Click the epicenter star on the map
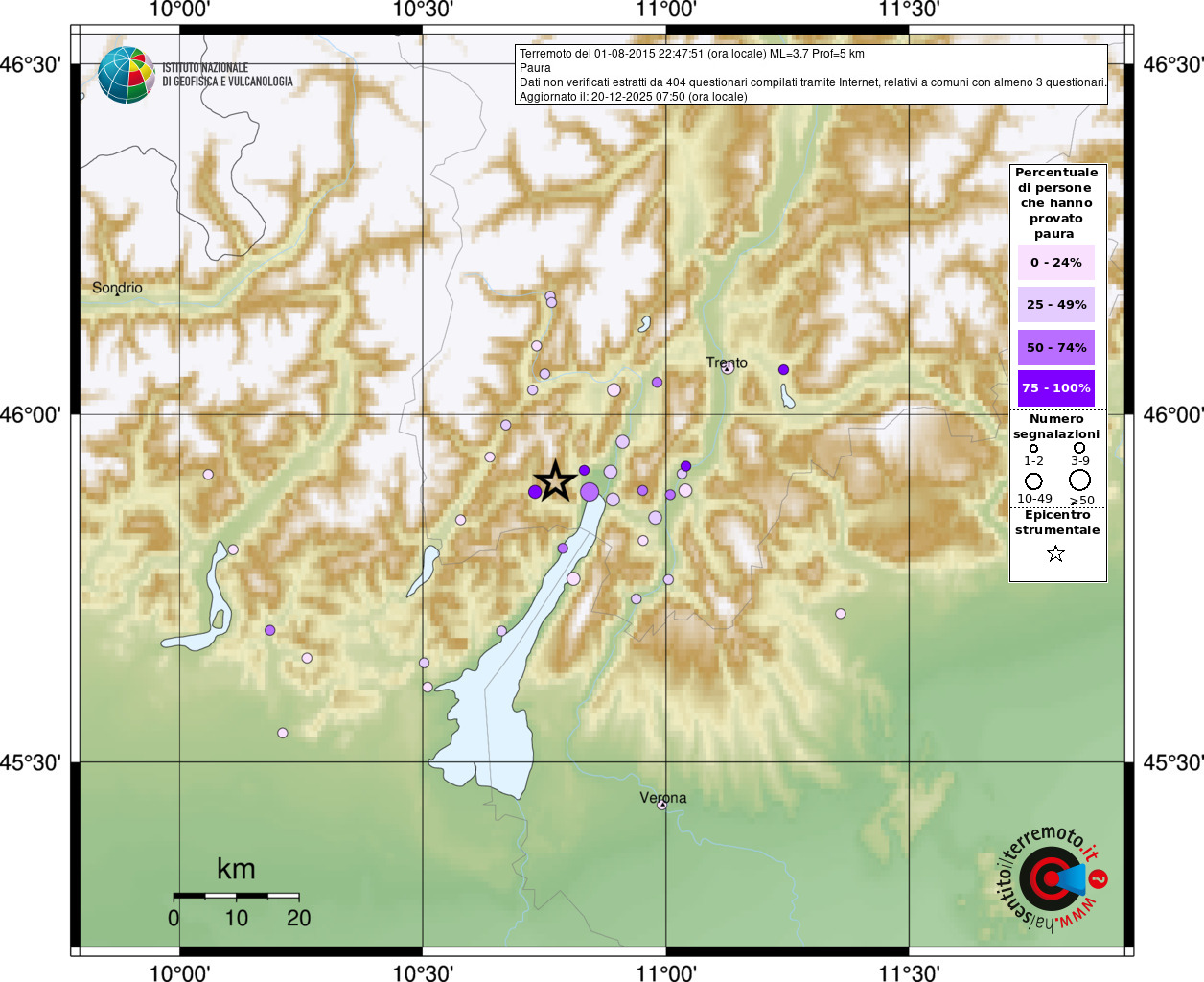 (555, 480)
